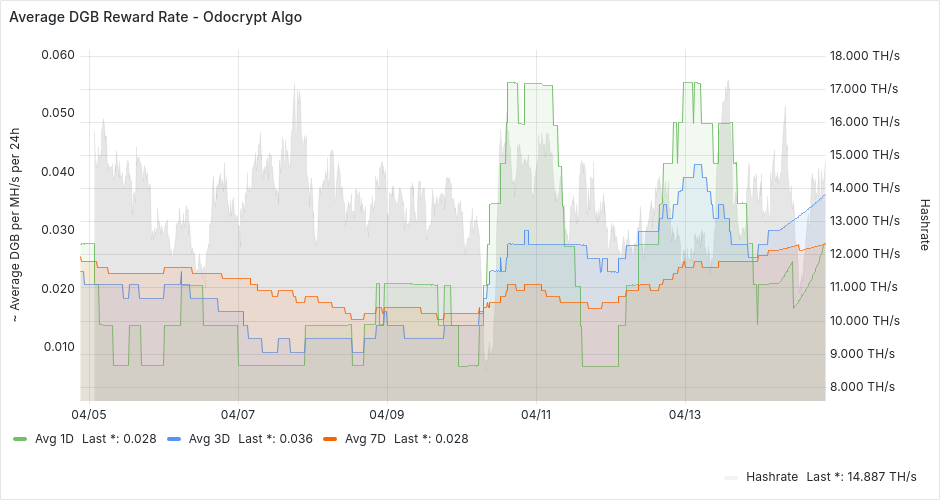
Task: Click the orange Avg 7D legend color swatch
Action: pyautogui.click(x=329, y=439)
